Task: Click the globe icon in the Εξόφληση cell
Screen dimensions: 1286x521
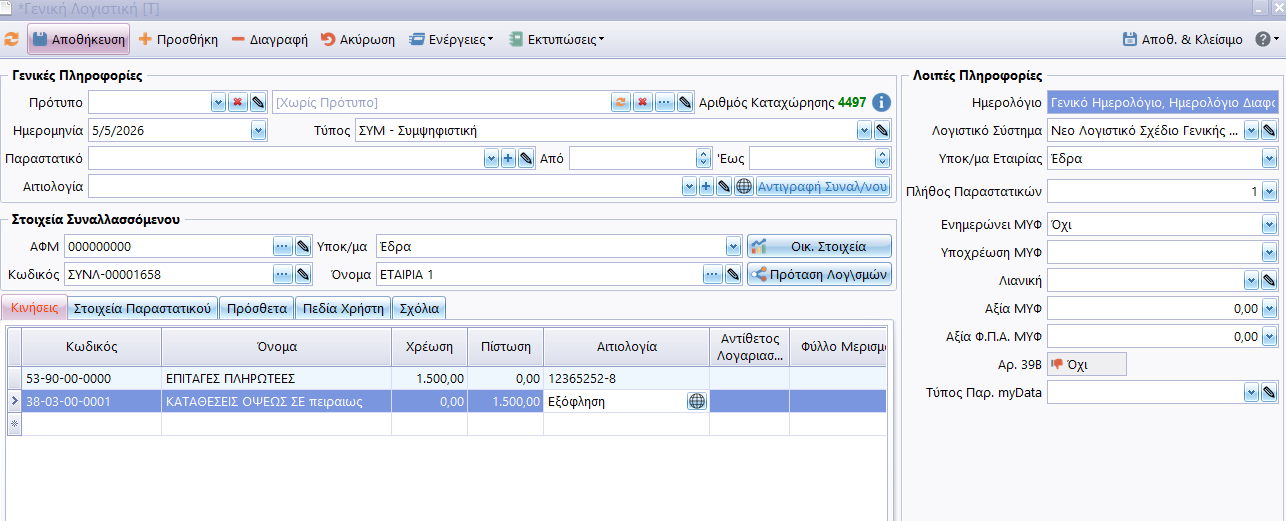Action: pyautogui.click(x=696, y=401)
